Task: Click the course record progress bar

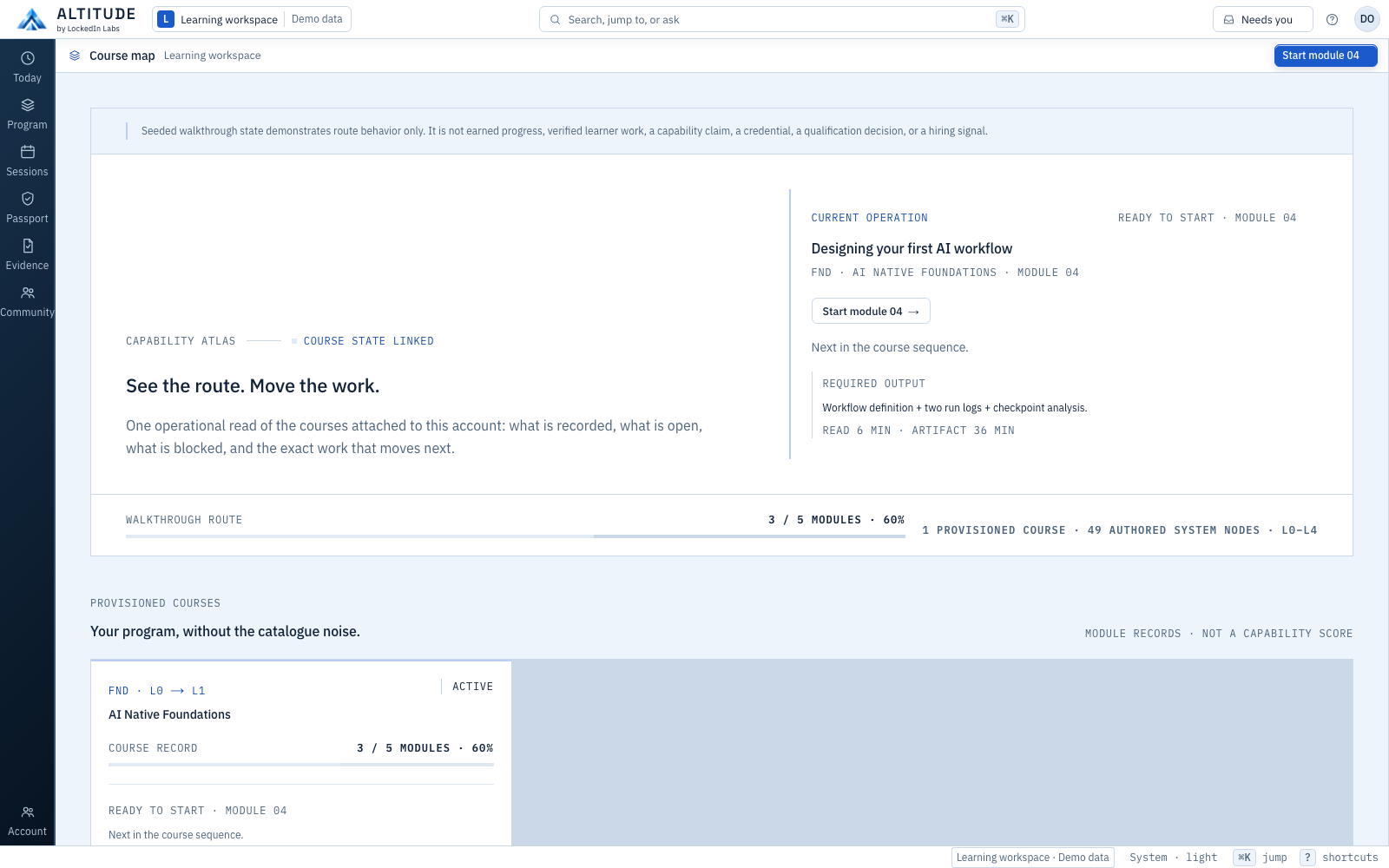Action: 301,765
